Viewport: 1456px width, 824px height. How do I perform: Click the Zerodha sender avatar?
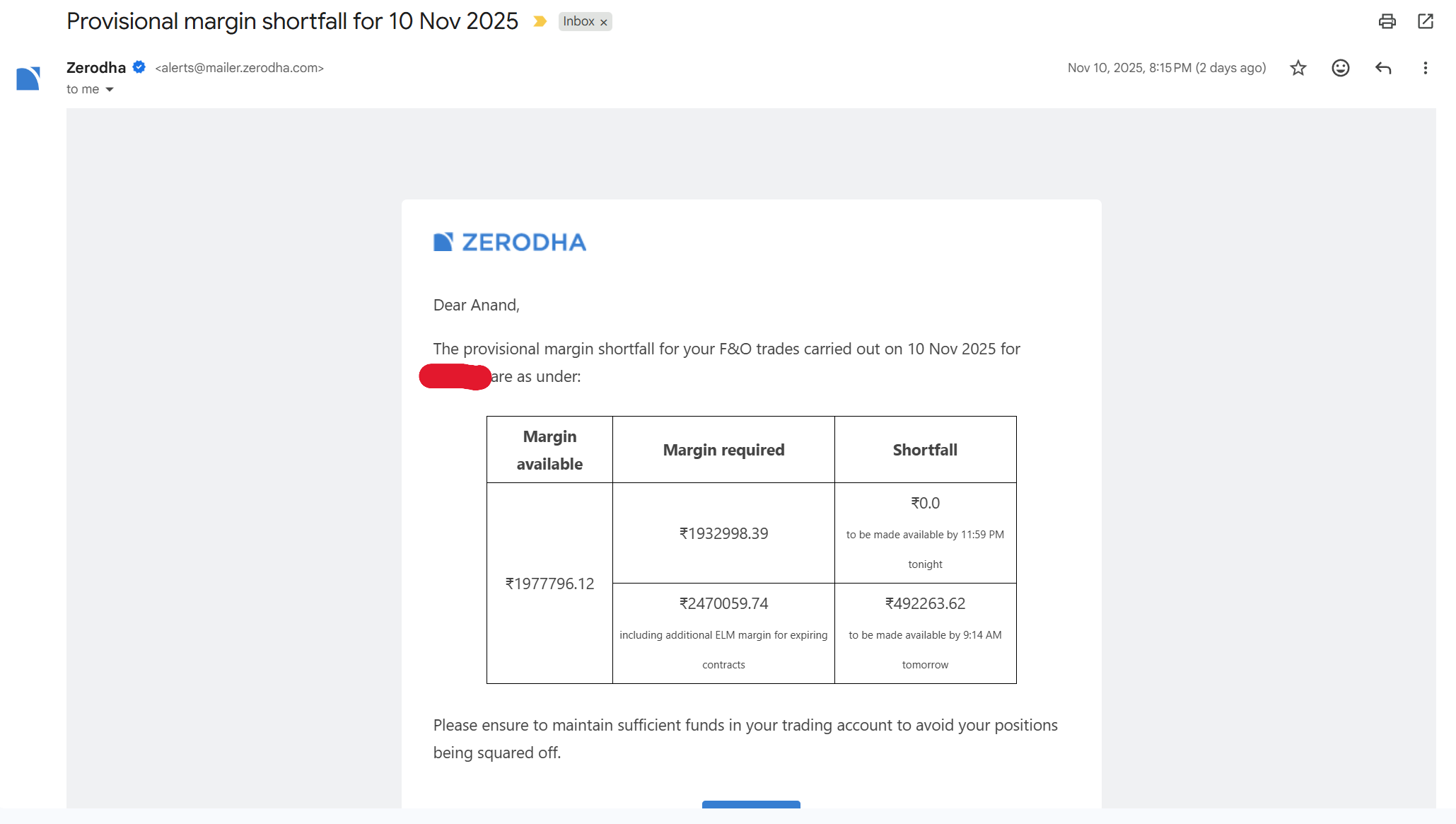28,78
